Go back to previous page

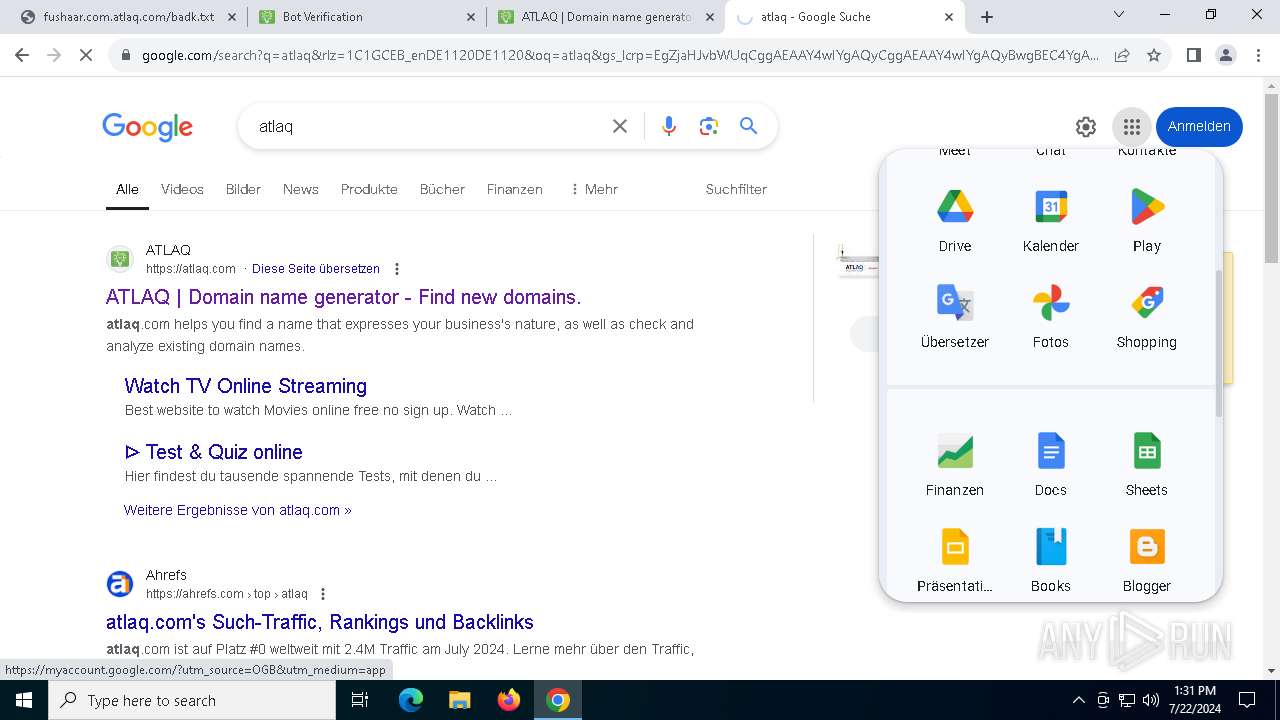pyautogui.click(x=22, y=56)
